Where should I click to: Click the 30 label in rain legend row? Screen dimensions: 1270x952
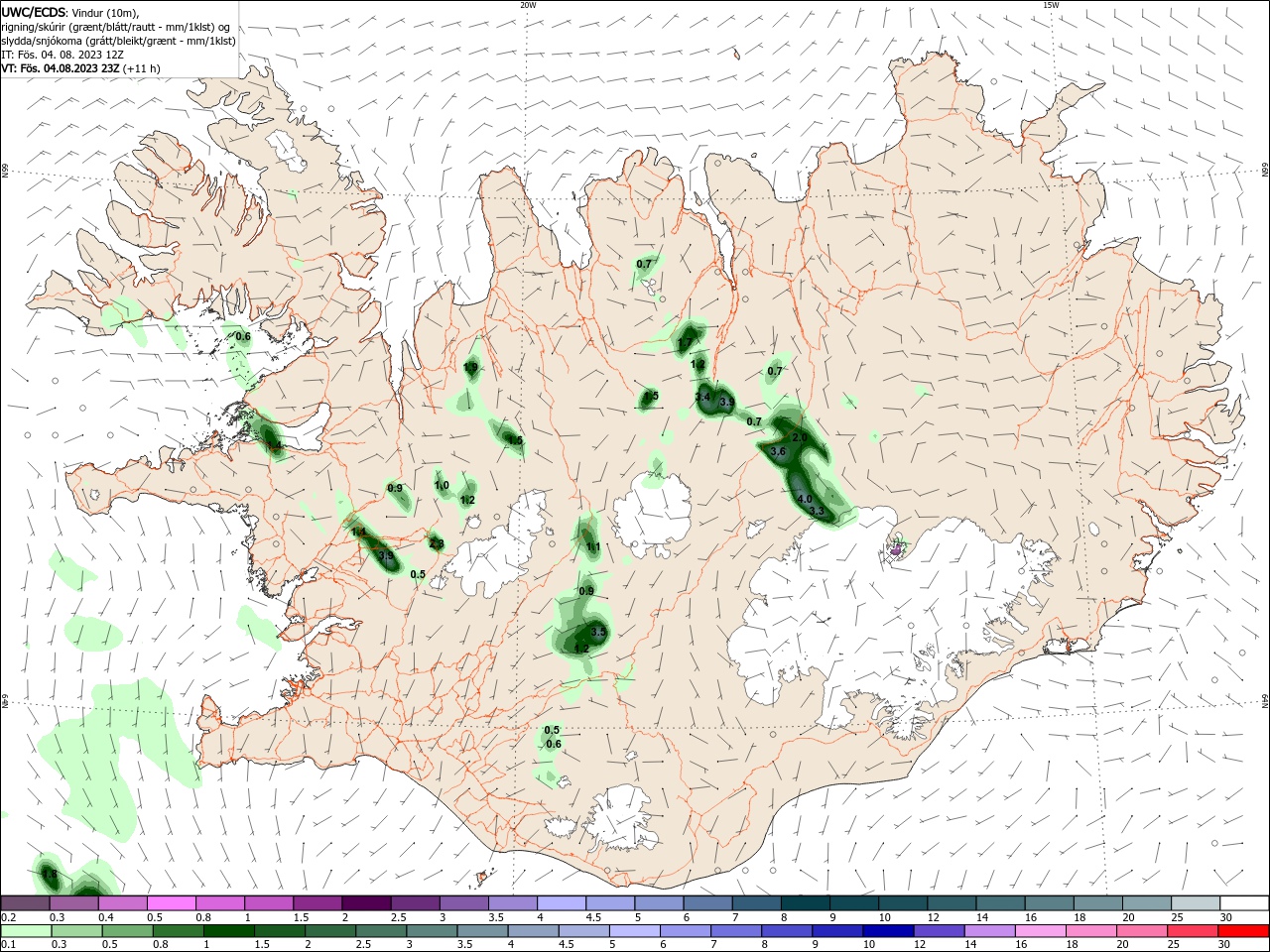1226,945
